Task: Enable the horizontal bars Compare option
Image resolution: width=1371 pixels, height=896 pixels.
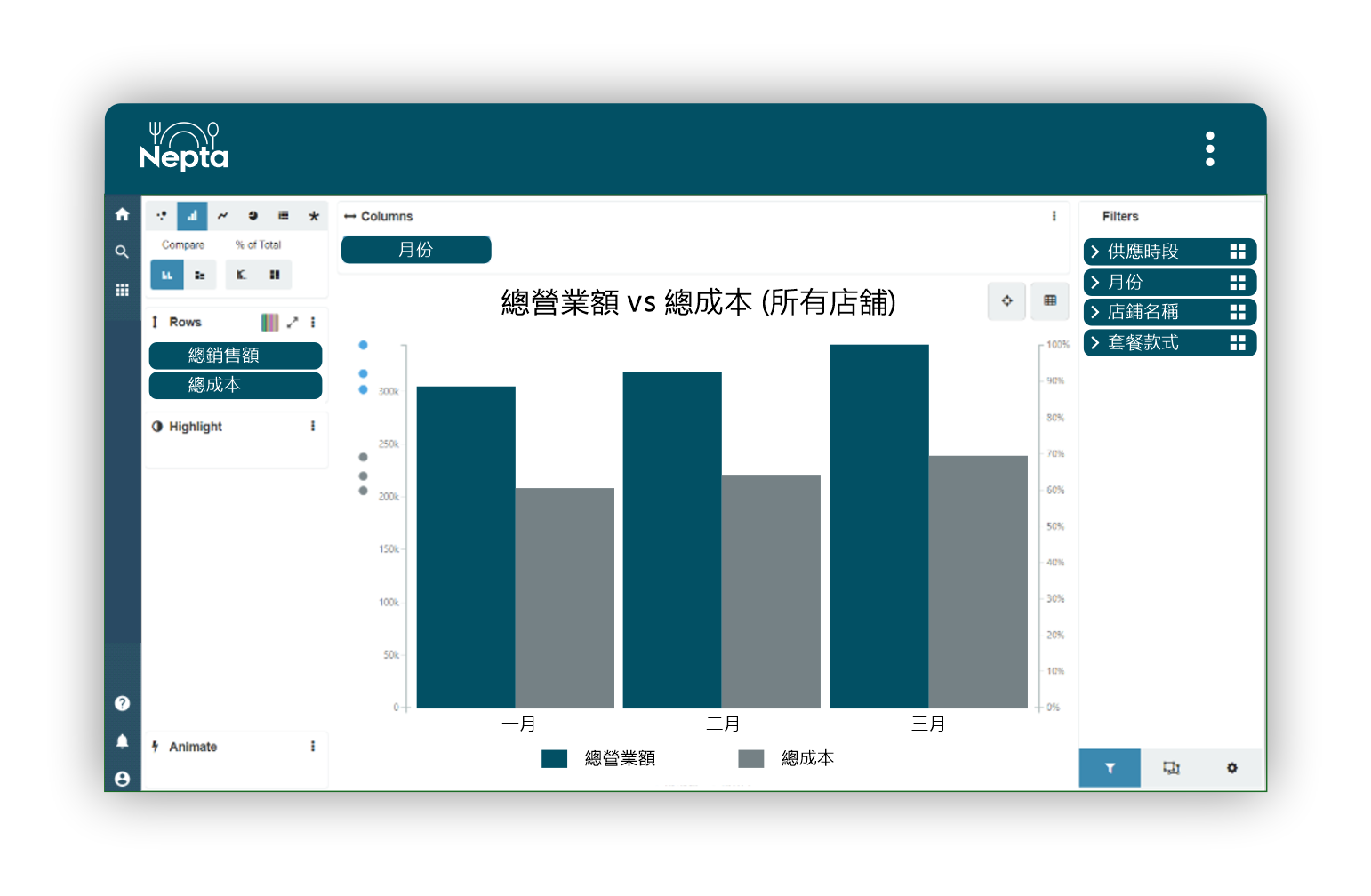Action: click(x=200, y=276)
